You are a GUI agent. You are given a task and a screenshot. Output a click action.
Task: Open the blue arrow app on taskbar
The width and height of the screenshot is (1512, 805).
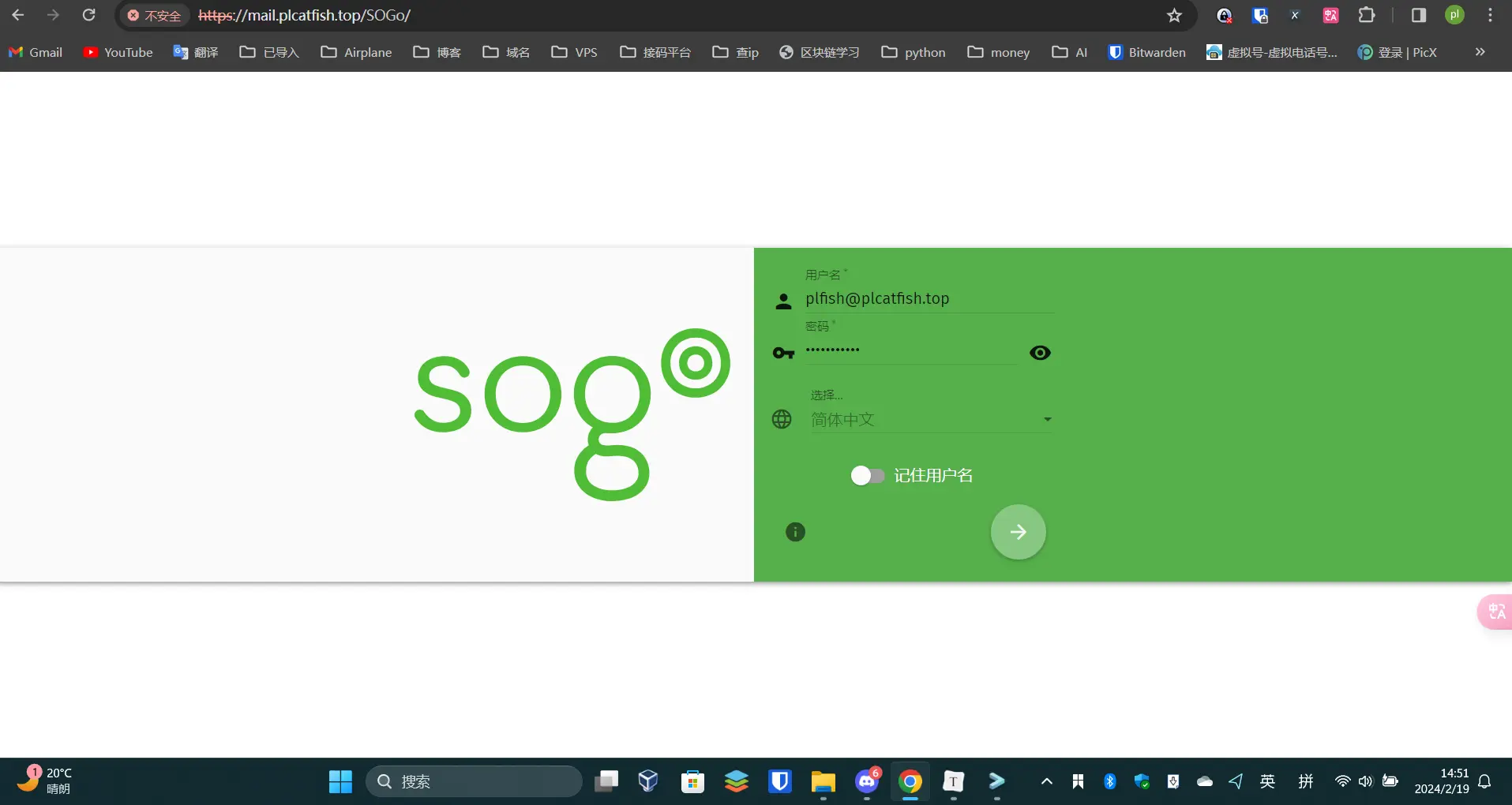[997, 781]
